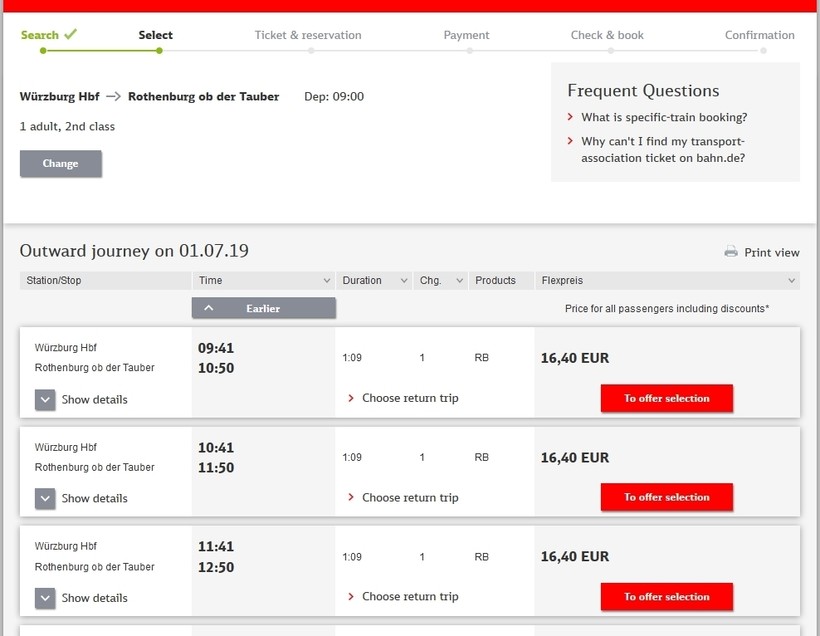The height and width of the screenshot is (636, 820).
Task: Select offer for the 09:41 train
Action: [x=666, y=398]
